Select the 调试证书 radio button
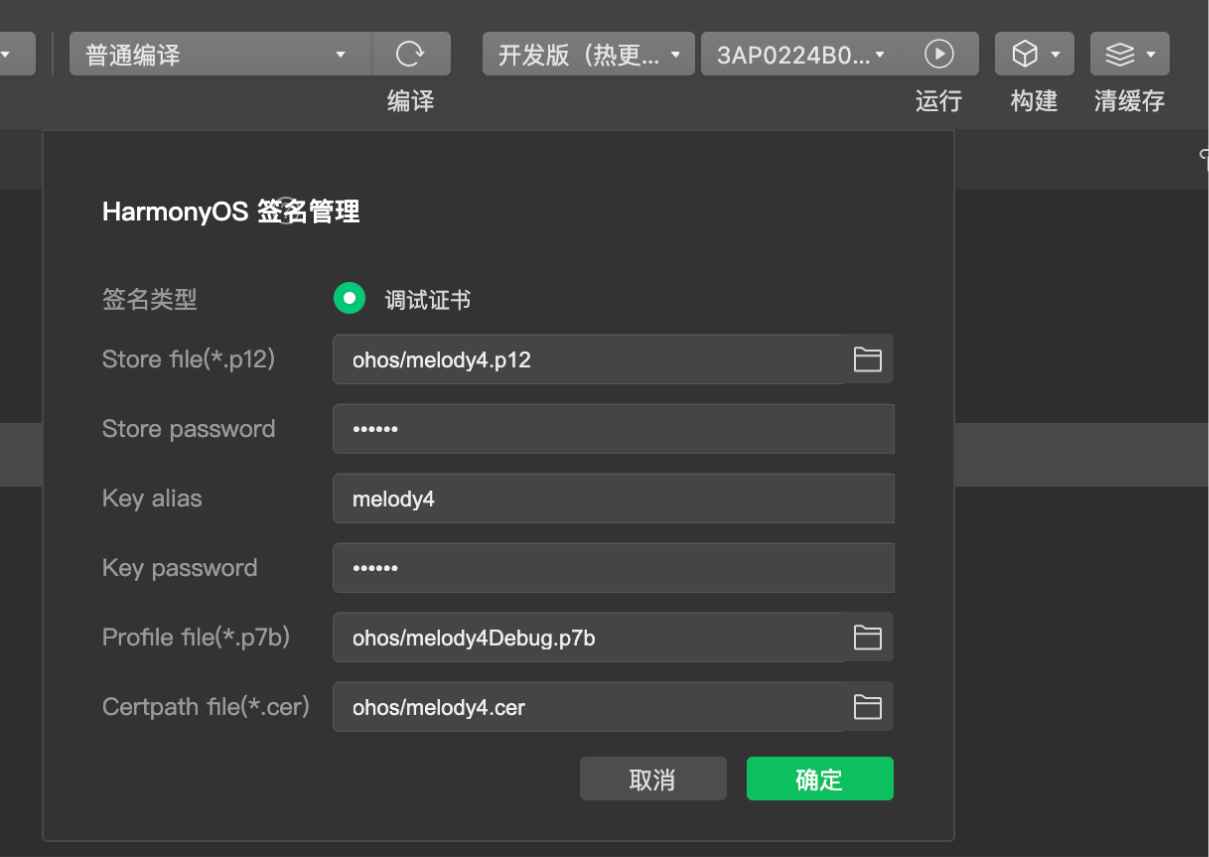Image resolution: width=1209 pixels, height=857 pixels. (x=349, y=298)
